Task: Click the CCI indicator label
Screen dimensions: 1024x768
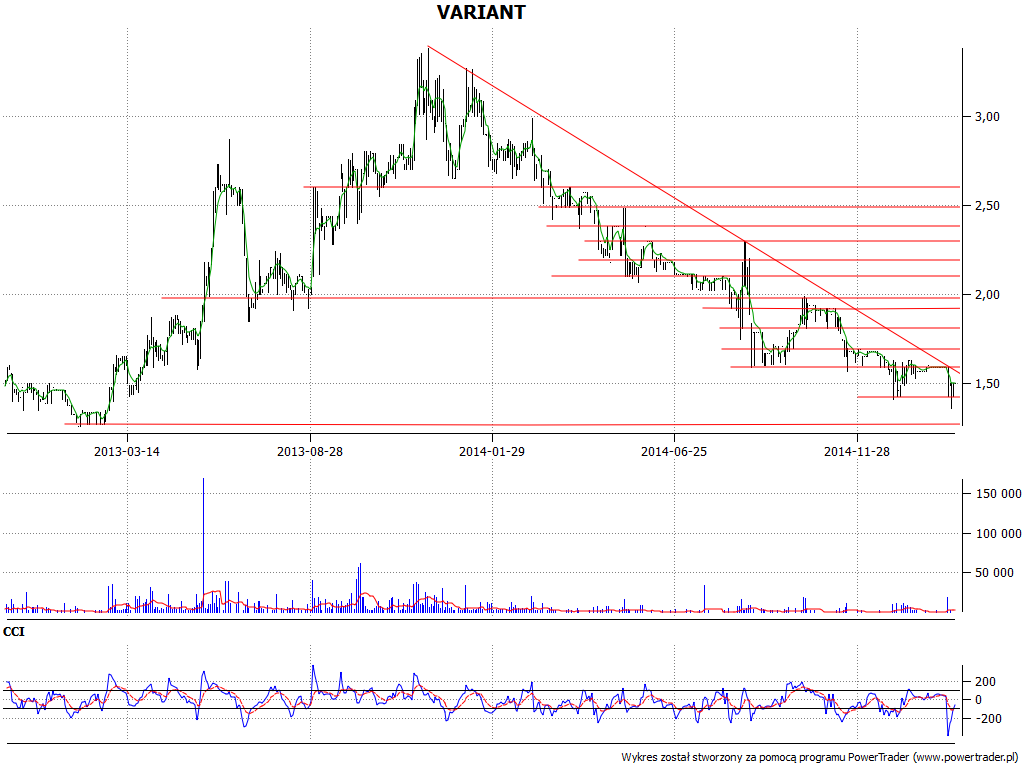Action: [x=14, y=632]
